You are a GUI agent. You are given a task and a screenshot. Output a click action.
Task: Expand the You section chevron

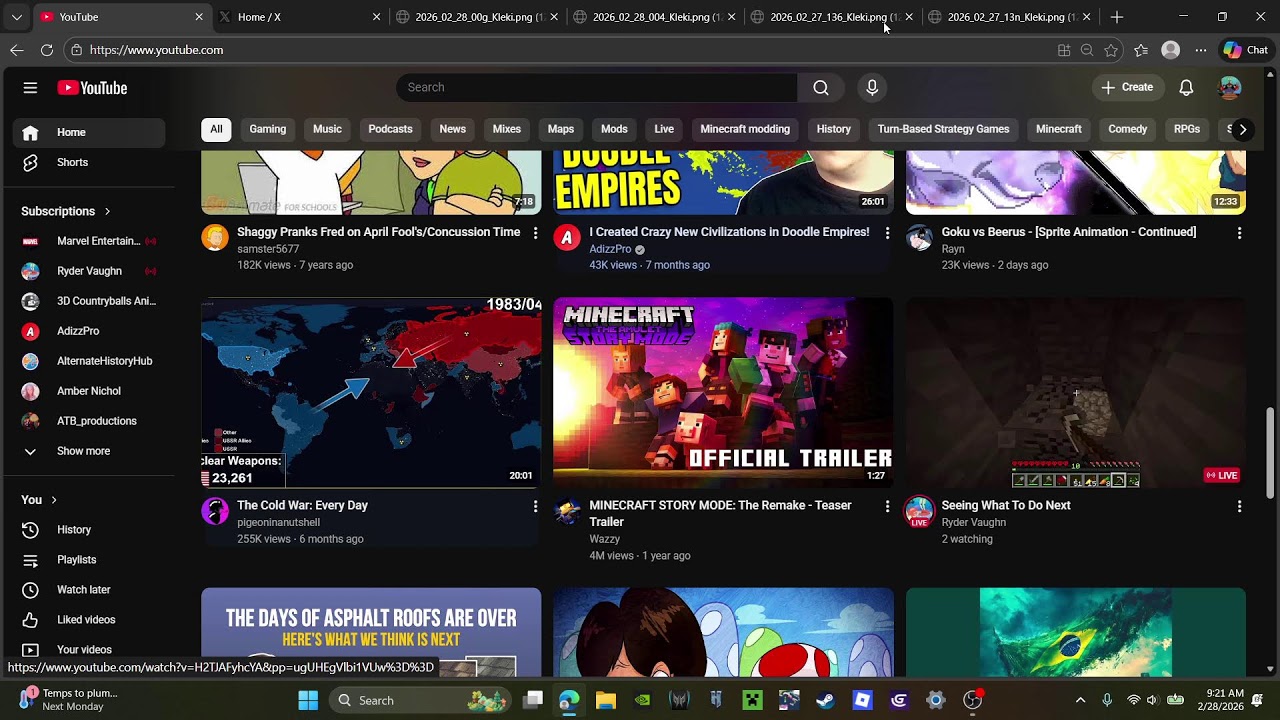pos(54,500)
